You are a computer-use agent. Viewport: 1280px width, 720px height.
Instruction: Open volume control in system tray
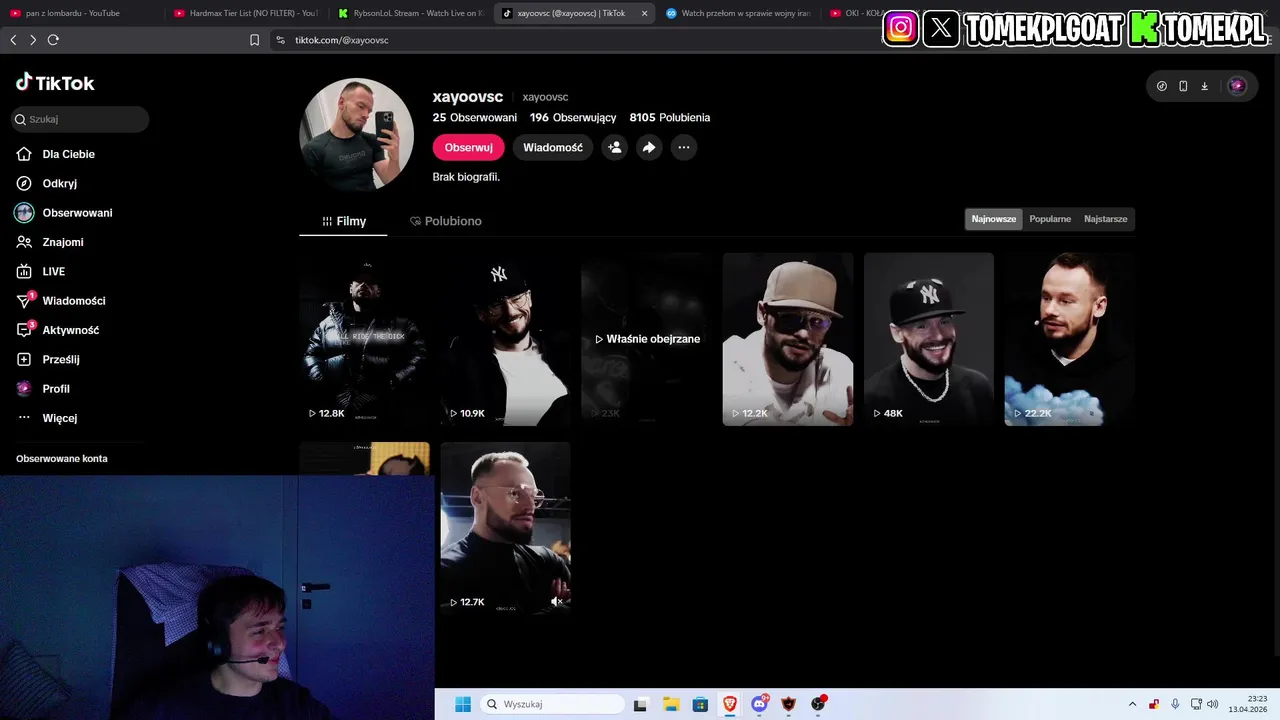[1213, 704]
